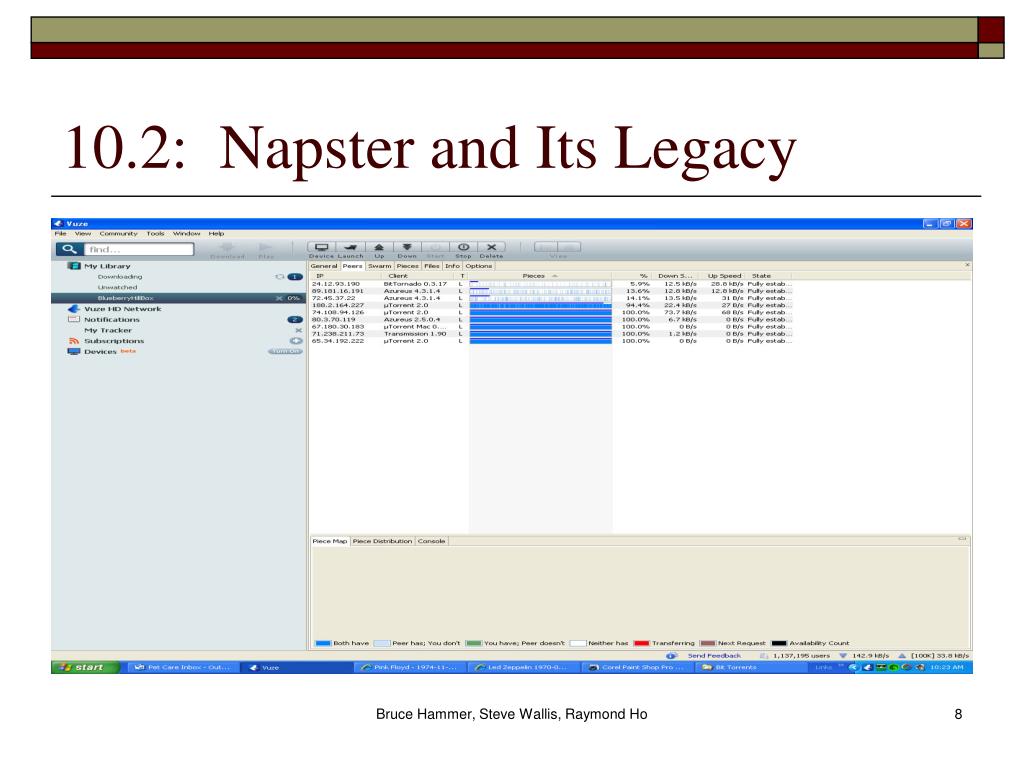Open Device toolbar button
The image size is (1024, 768).
(321, 248)
